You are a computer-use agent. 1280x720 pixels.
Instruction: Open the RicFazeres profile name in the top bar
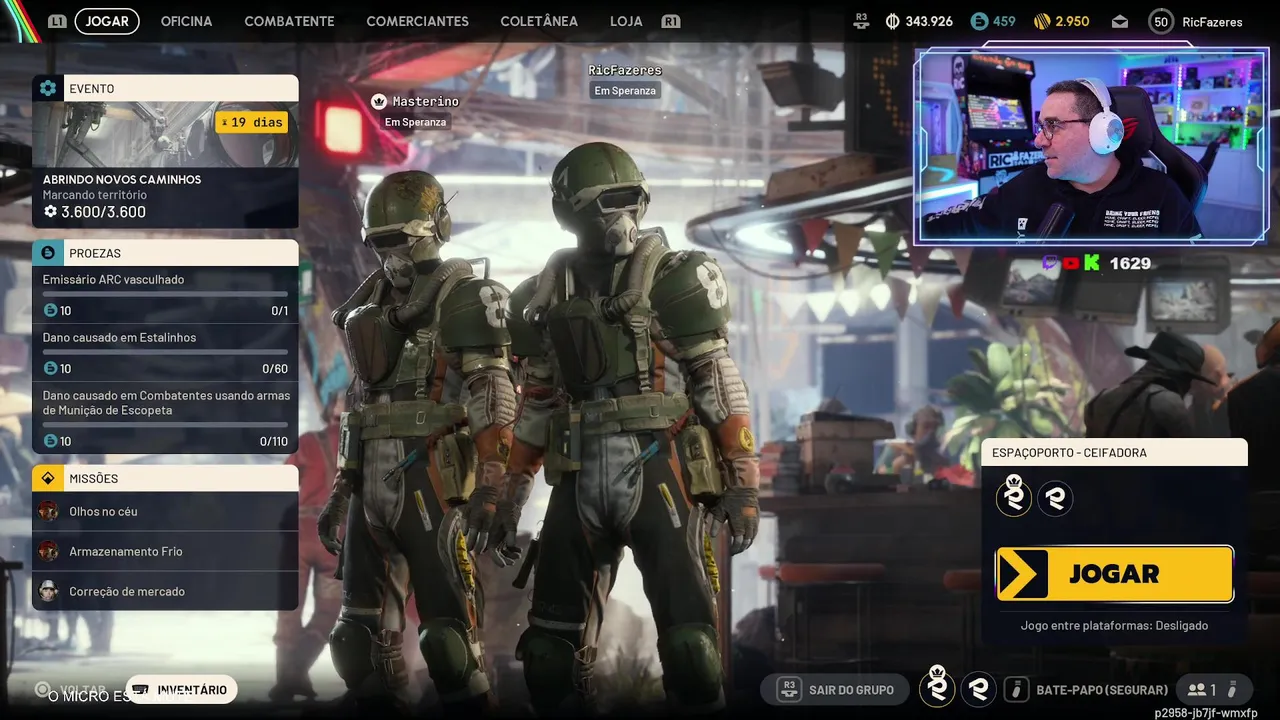click(1212, 22)
